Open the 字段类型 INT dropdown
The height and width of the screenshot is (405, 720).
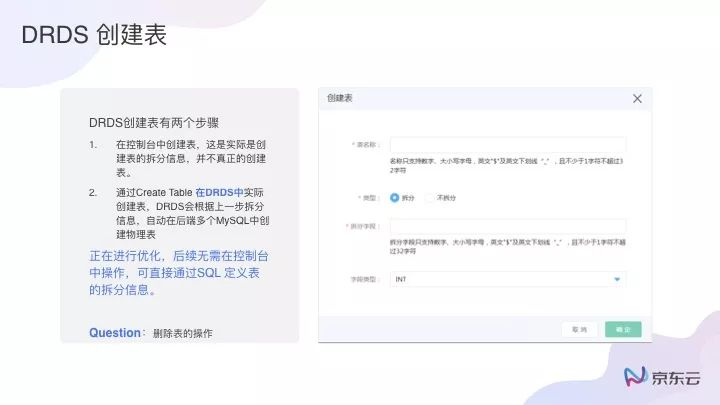coord(508,279)
